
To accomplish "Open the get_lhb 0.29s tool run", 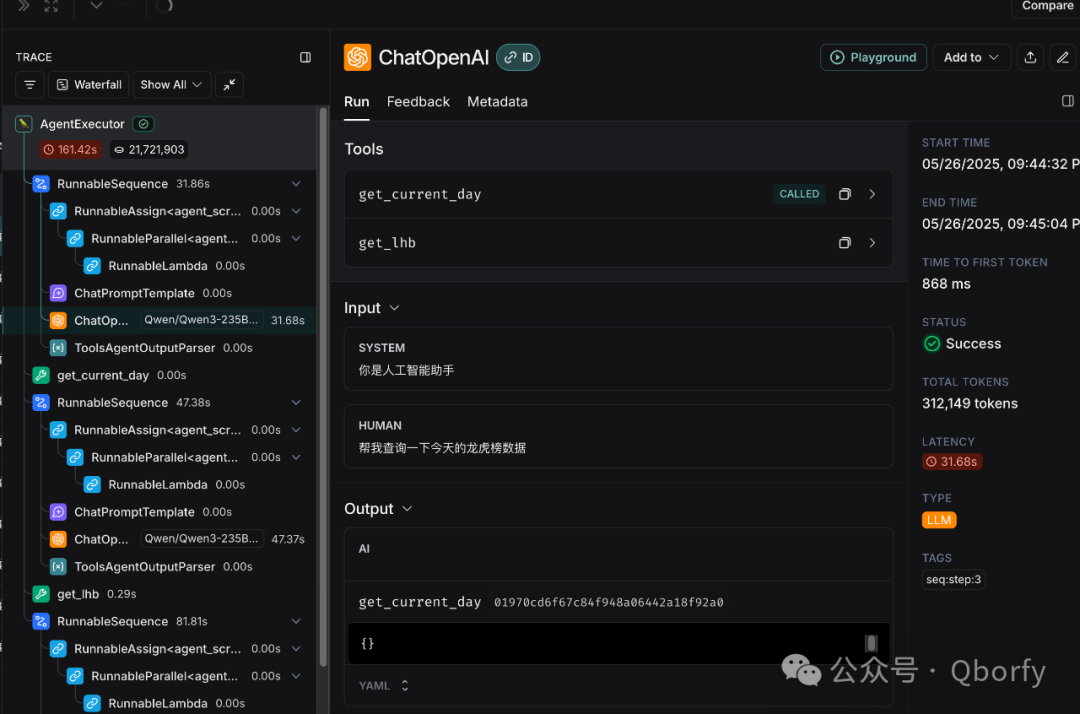I will [x=96, y=594].
